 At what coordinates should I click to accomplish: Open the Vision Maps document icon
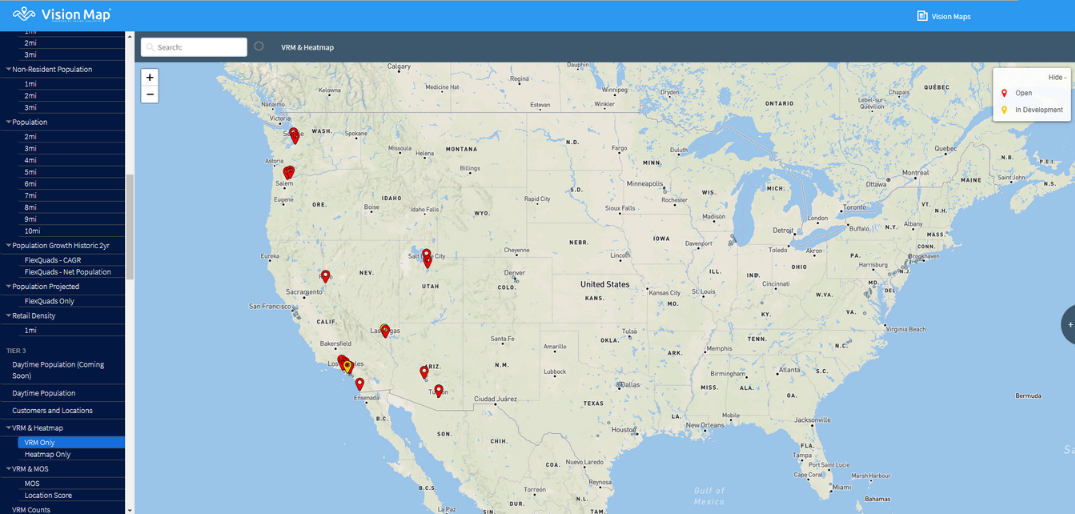[x=922, y=16]
